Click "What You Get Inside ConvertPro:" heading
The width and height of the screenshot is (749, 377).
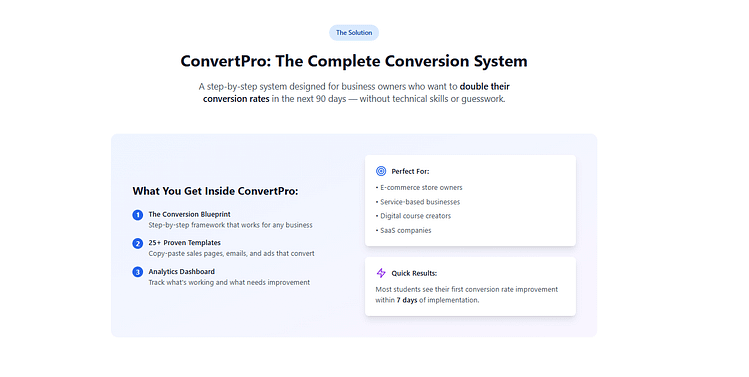coord(215,191)
